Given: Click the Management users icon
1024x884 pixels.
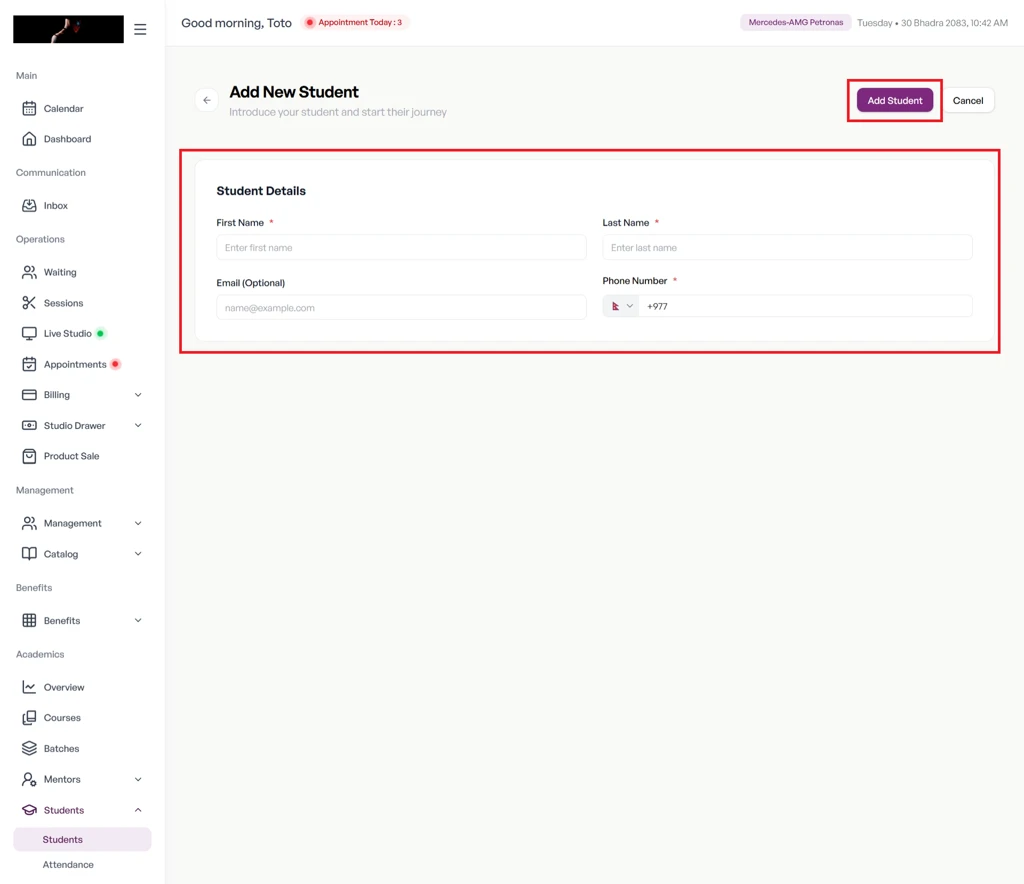Looking at the screenshot, I should [x=29, y=523].
